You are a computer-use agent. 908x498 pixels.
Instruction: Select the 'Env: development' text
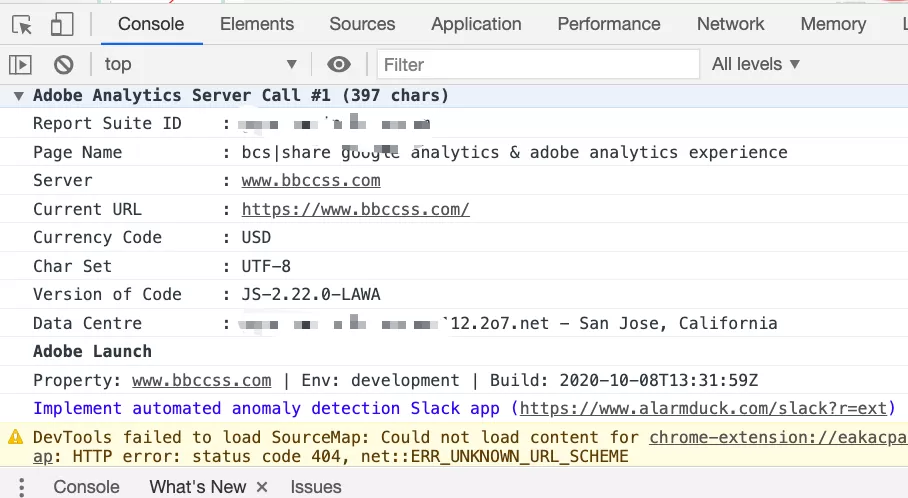point(380,380)
